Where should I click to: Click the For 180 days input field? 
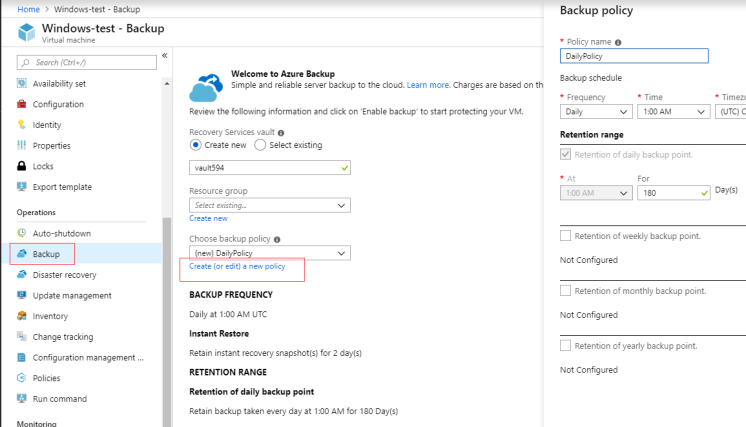(674, 193)
